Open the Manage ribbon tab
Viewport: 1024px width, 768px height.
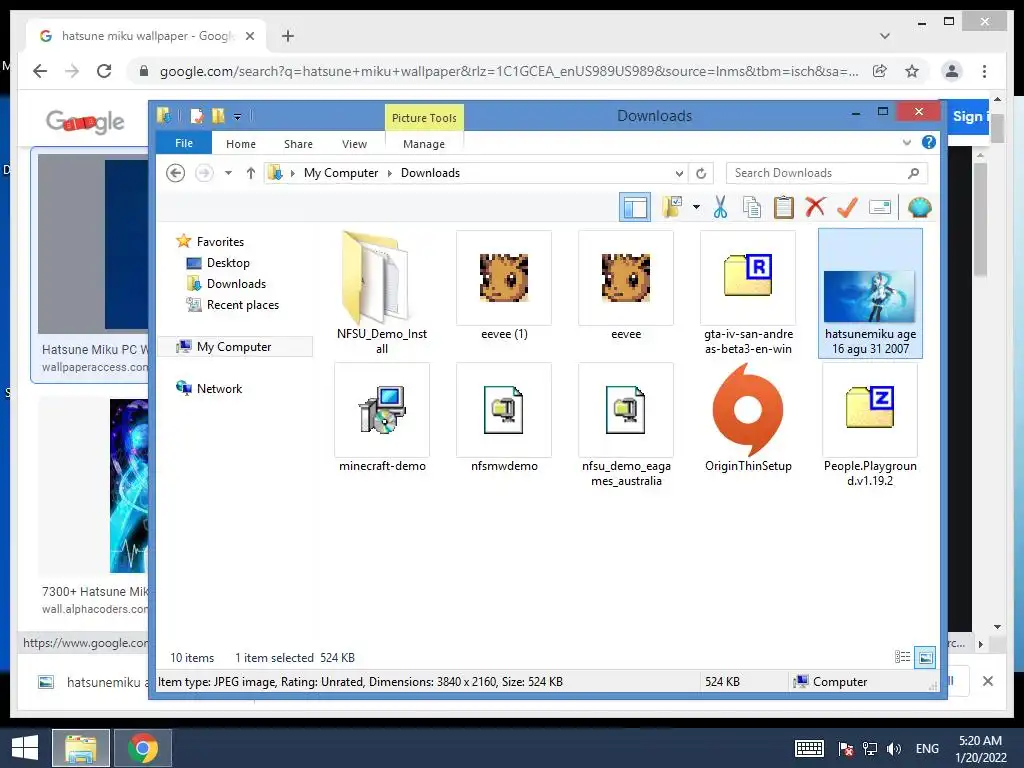[x=424, y=144]
